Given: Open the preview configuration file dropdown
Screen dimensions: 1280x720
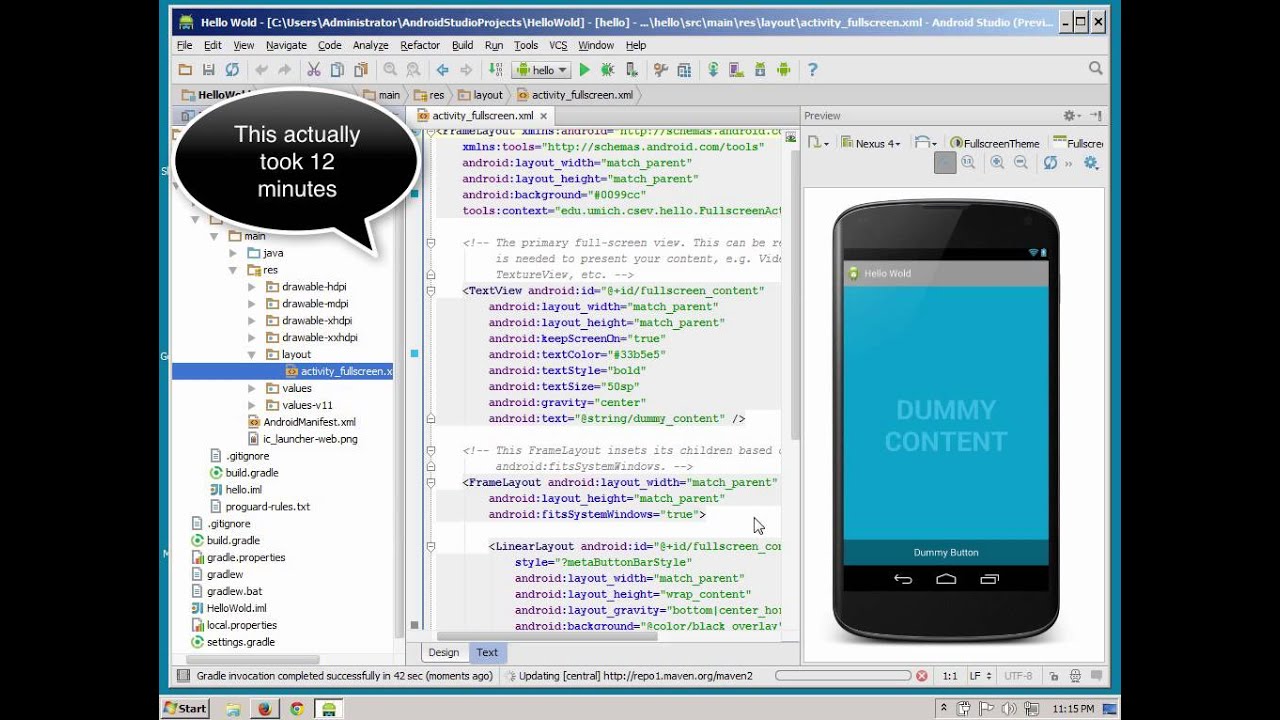Looking at the screenshot, I should (818, 143).
